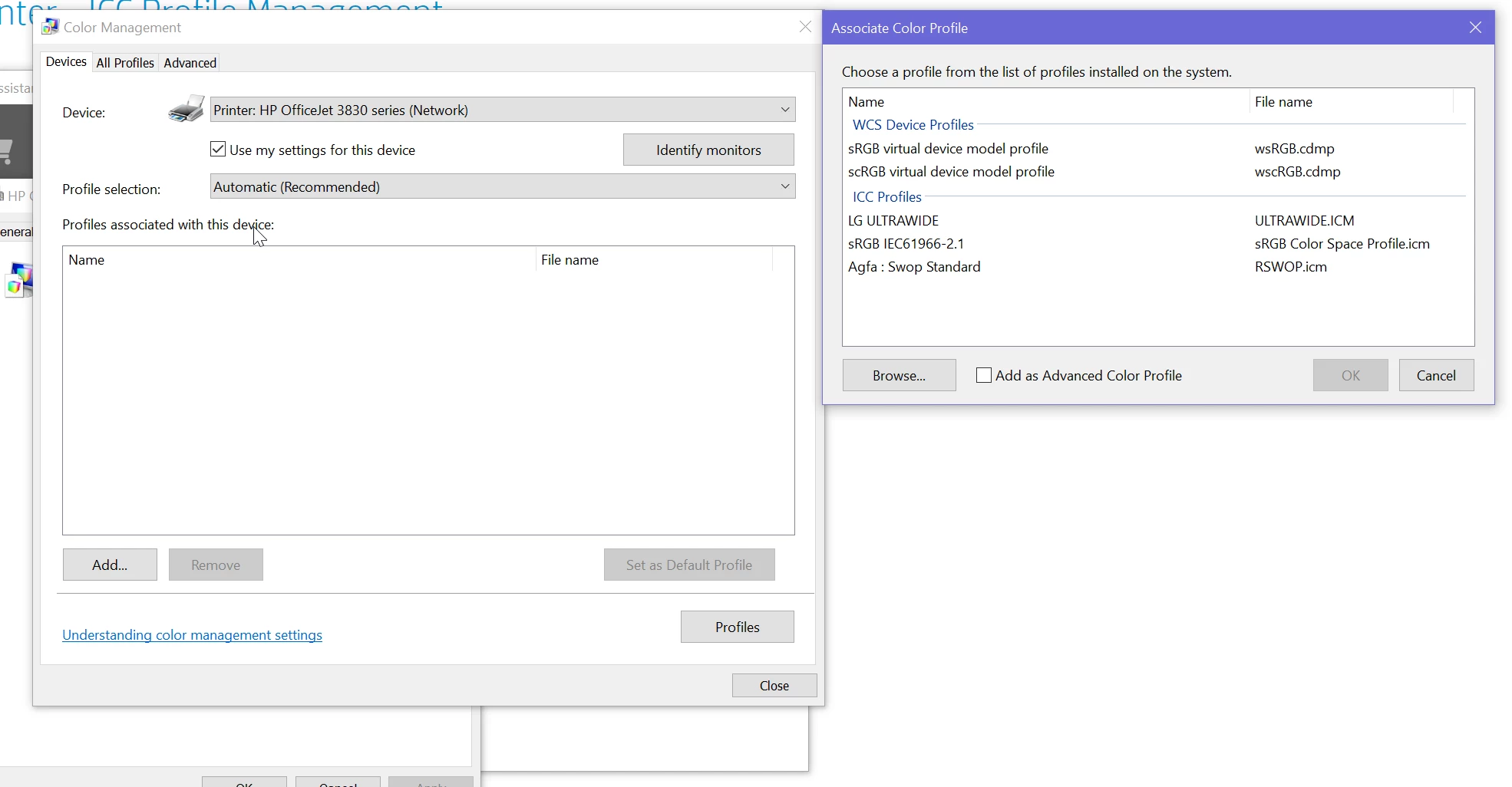Screen dimensions: 1512x787
Task: Click the Identify monitors button
Action: pyautogui.click(x=708, y=150)
